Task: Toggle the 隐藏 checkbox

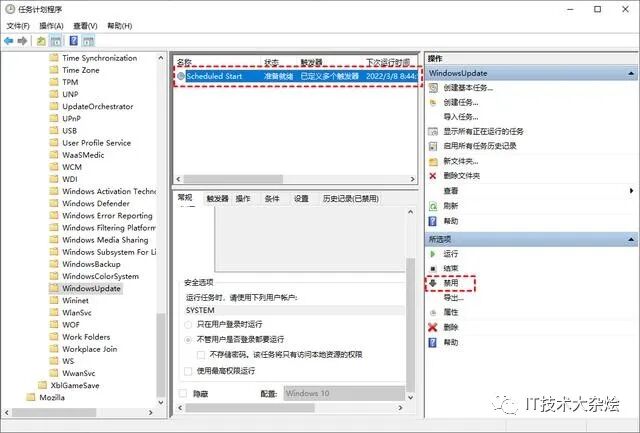Action: point(183,393)
